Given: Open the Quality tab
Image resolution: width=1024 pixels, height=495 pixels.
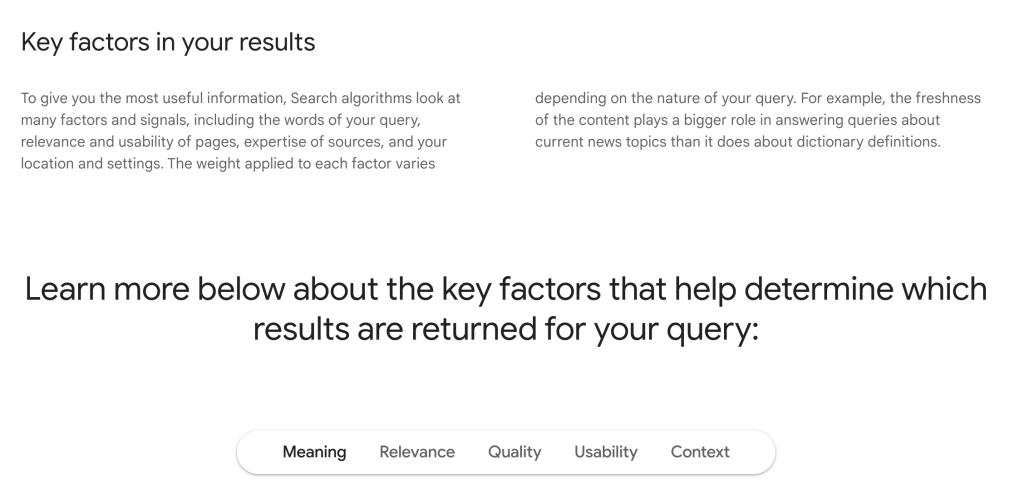Looking at the screenshot, I should pos(514,452).
